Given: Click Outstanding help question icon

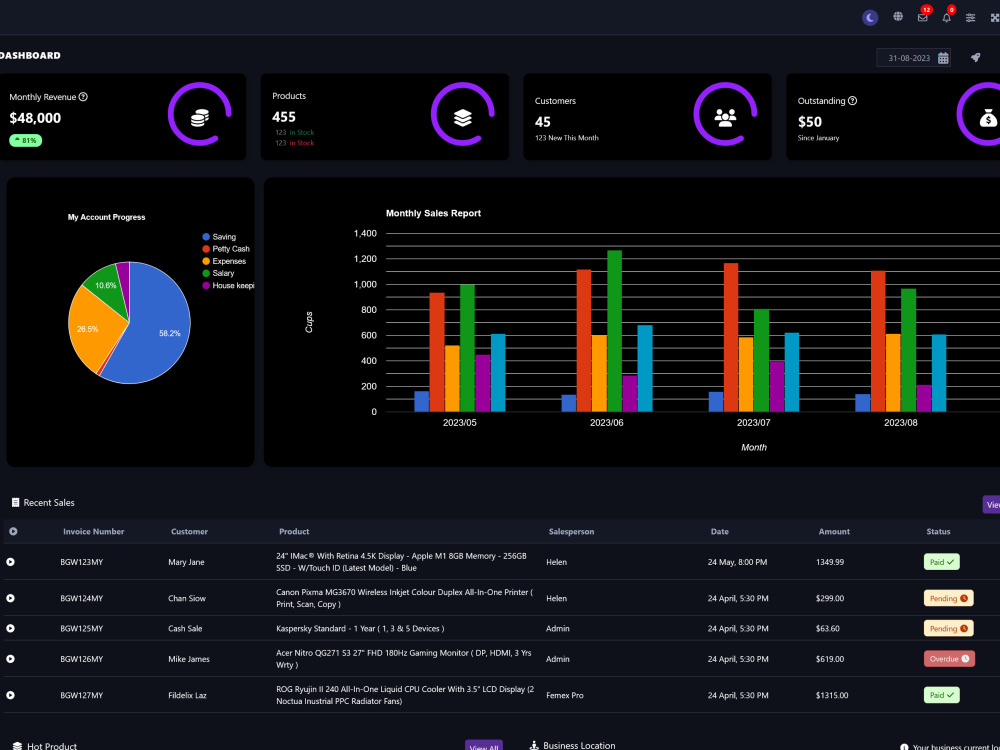Looking at the screenshot, I should [x=853, y=101].
